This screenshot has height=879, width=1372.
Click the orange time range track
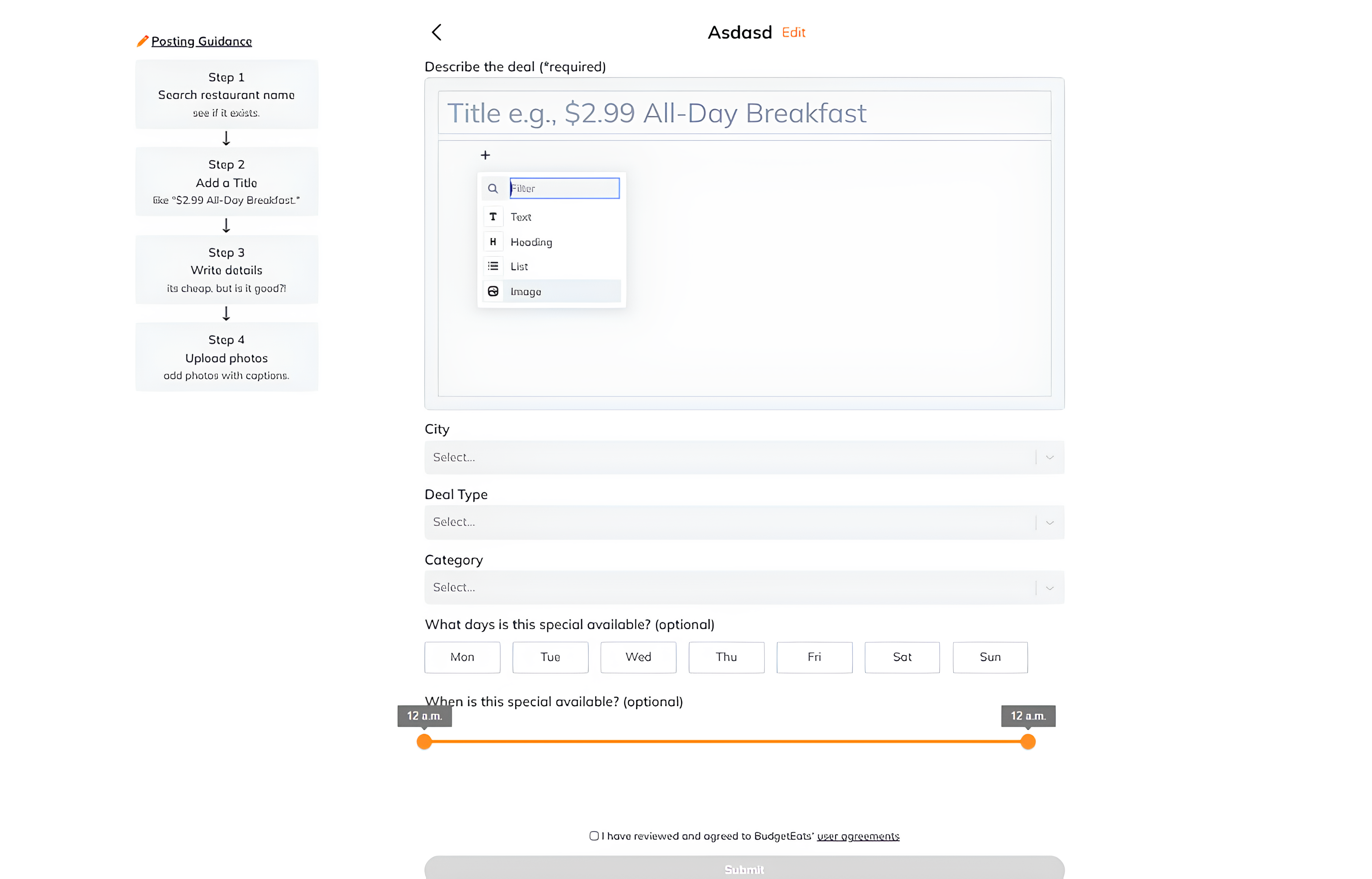(726, 741)
